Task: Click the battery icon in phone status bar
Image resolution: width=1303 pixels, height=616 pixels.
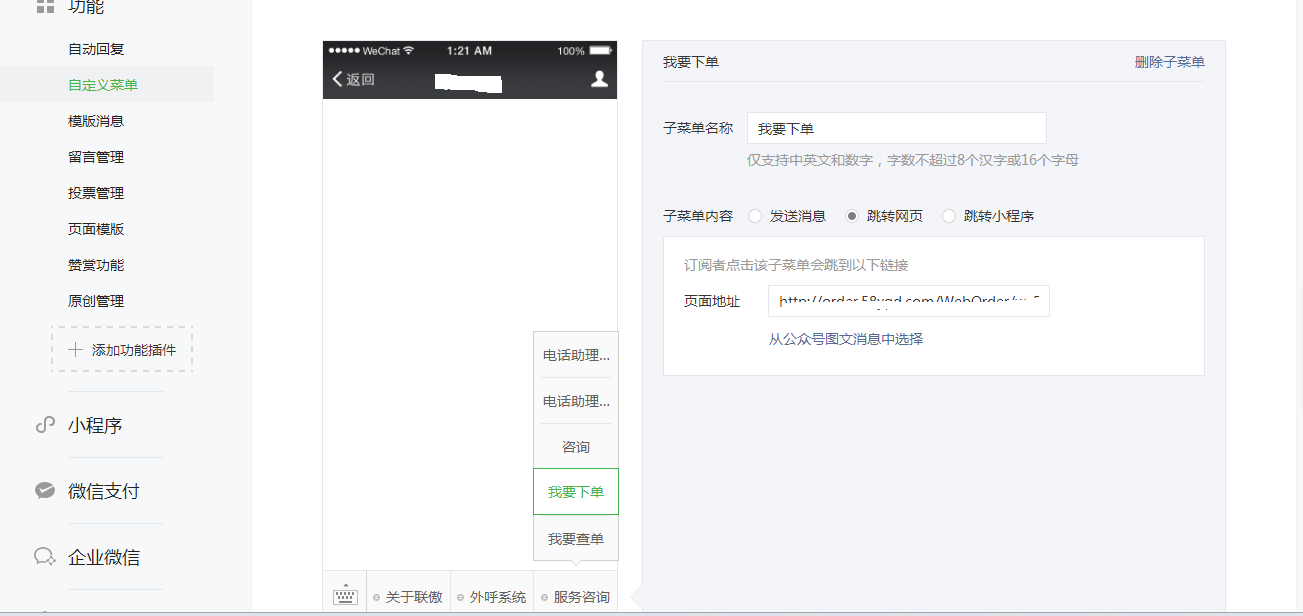Action: coord(601,50)
